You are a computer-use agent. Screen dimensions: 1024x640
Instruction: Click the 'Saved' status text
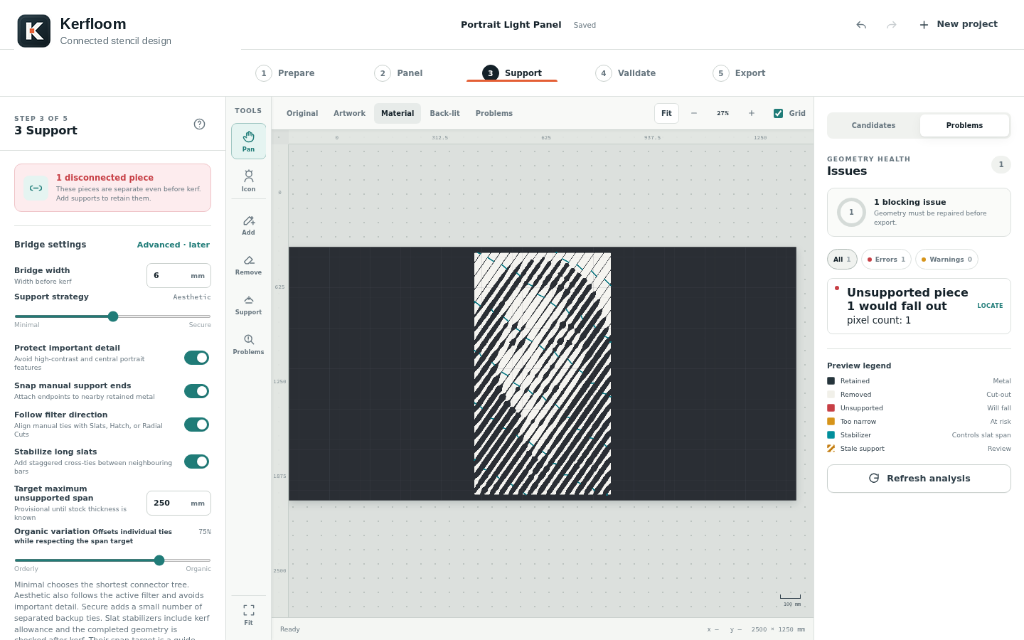(584, 25)
